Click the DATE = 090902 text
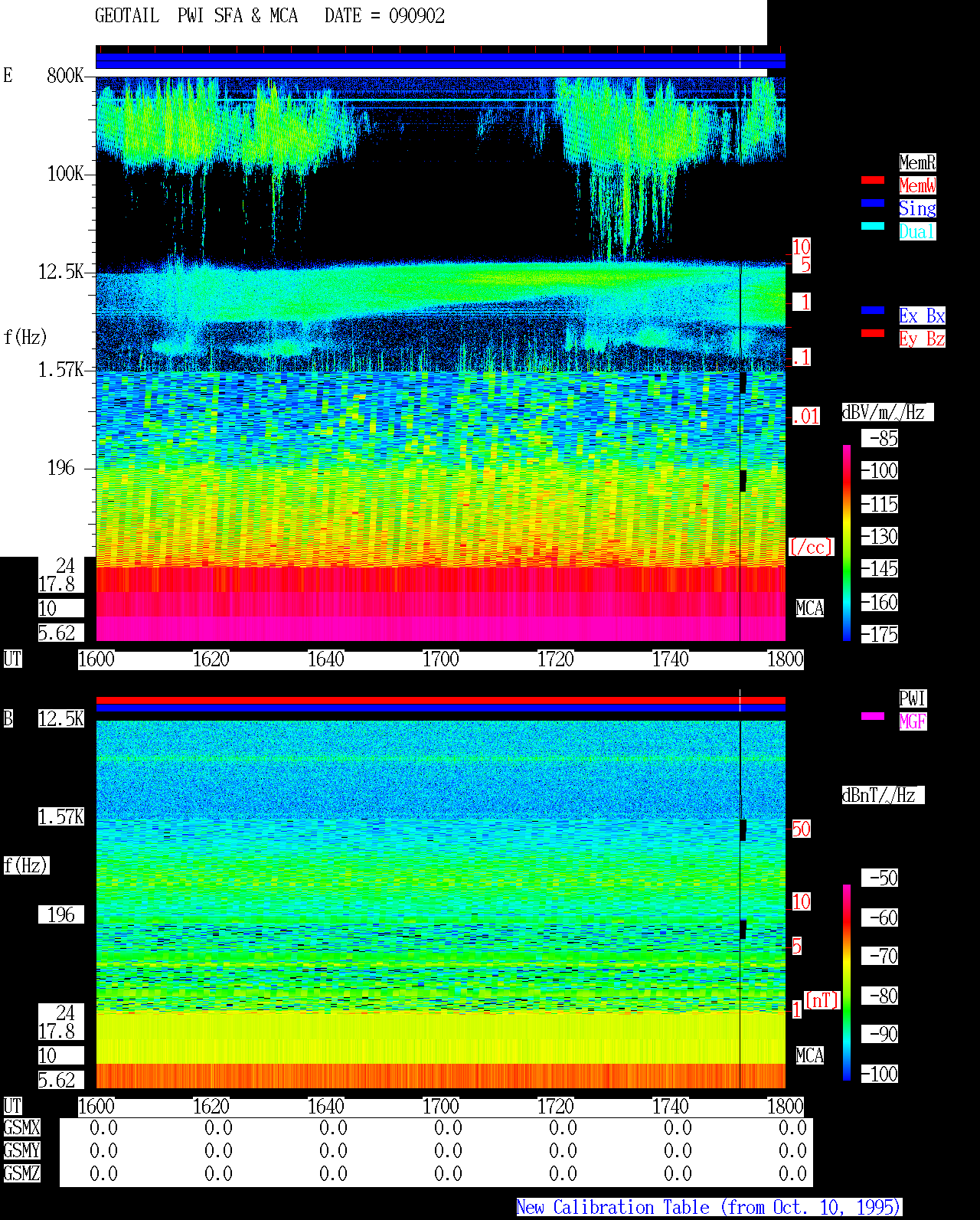The height and width of the screenshot is (1220, 980). tap(384, 16)
